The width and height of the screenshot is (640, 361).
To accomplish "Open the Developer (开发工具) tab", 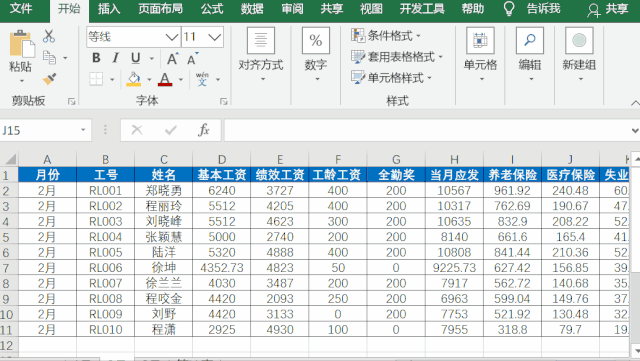I will click(x=422, y=9).
